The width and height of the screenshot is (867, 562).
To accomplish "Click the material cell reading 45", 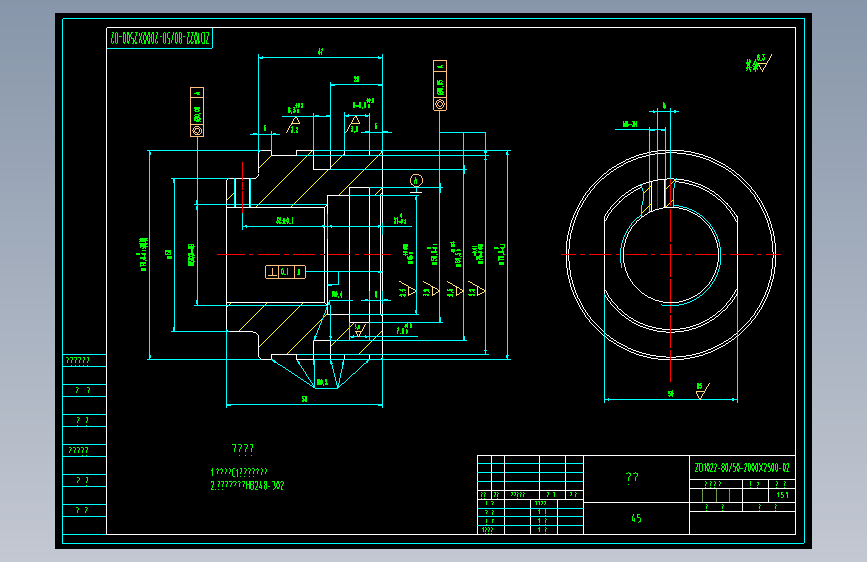I will click(636, 518).
